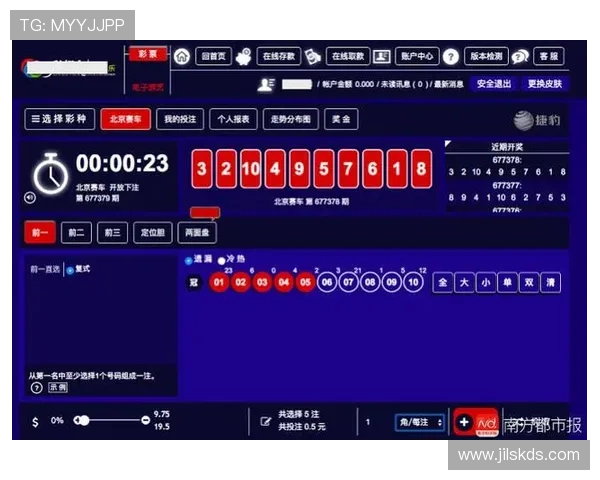This screenshot has height=480, width=600.
Task: Open the 角/每注 unit dropdown
Action: pos(419,422)
